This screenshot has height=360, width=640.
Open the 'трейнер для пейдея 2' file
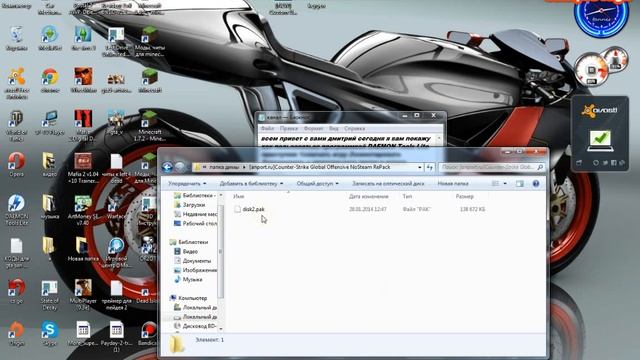click(x=116, y=295)
